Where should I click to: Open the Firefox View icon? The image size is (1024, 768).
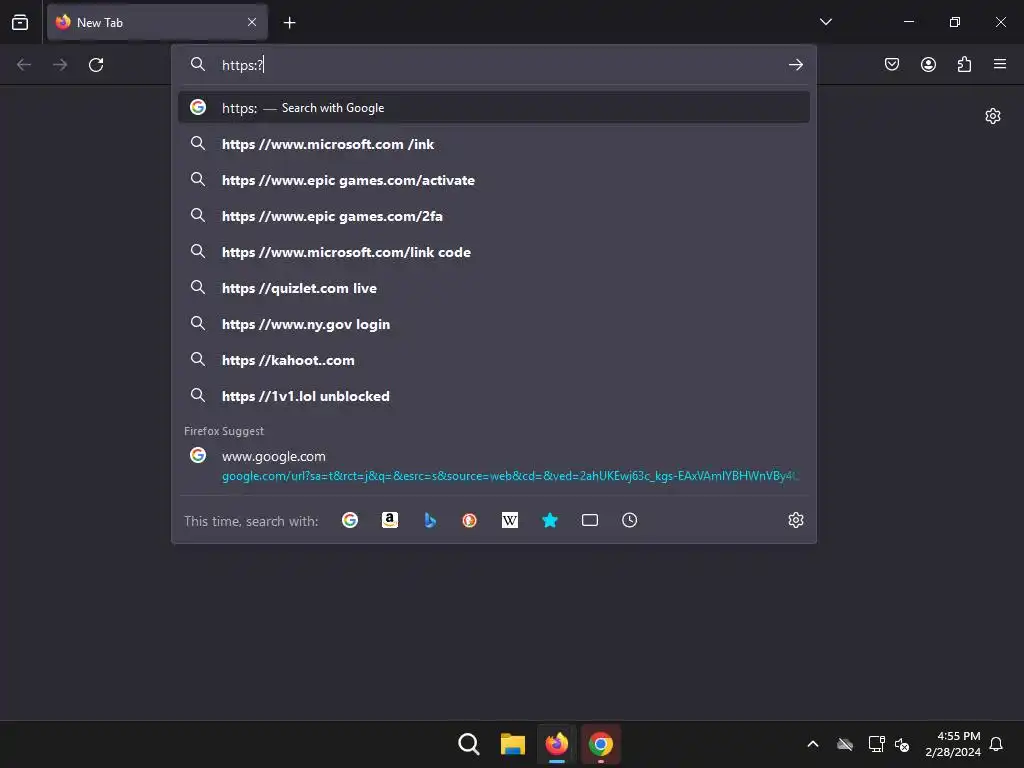tap(20, 22)
